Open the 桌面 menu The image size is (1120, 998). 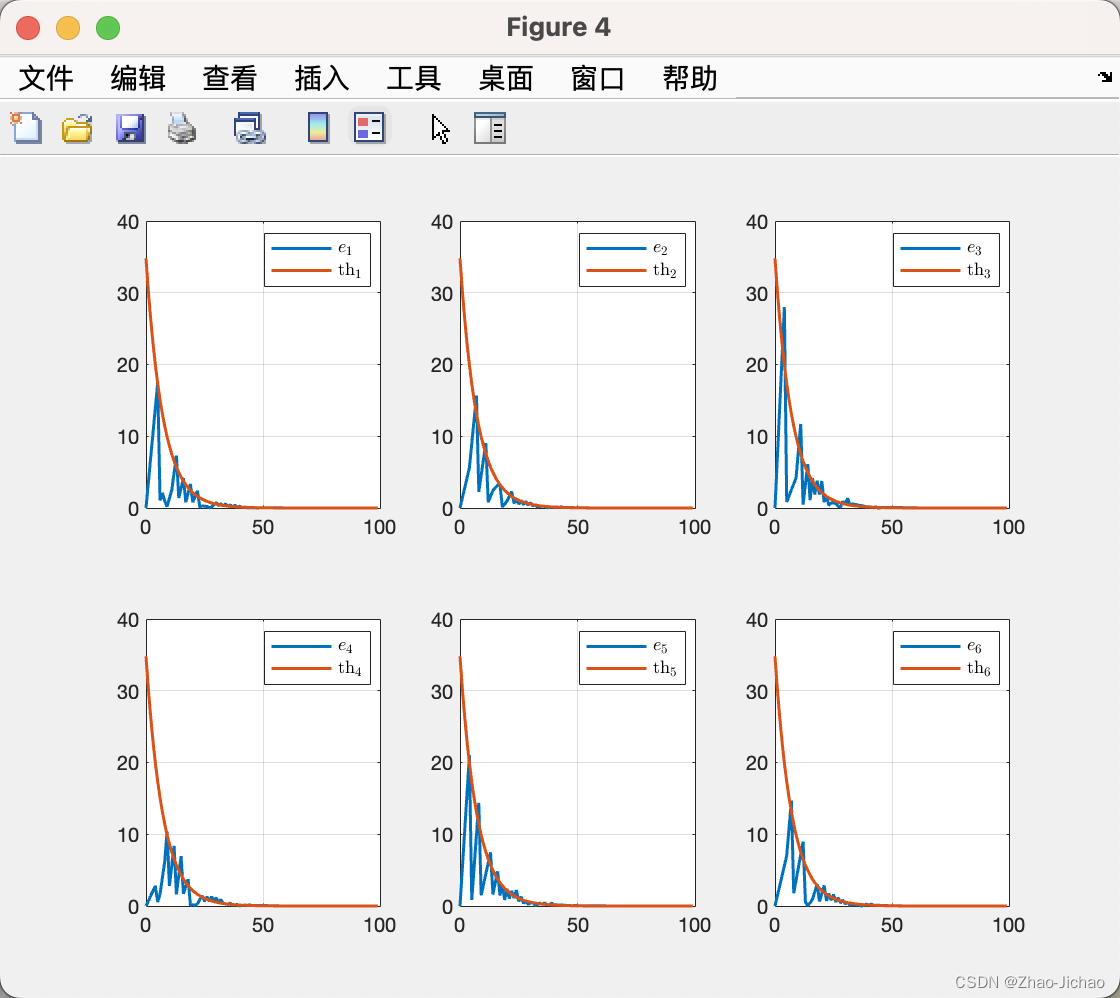coord(506,78)
